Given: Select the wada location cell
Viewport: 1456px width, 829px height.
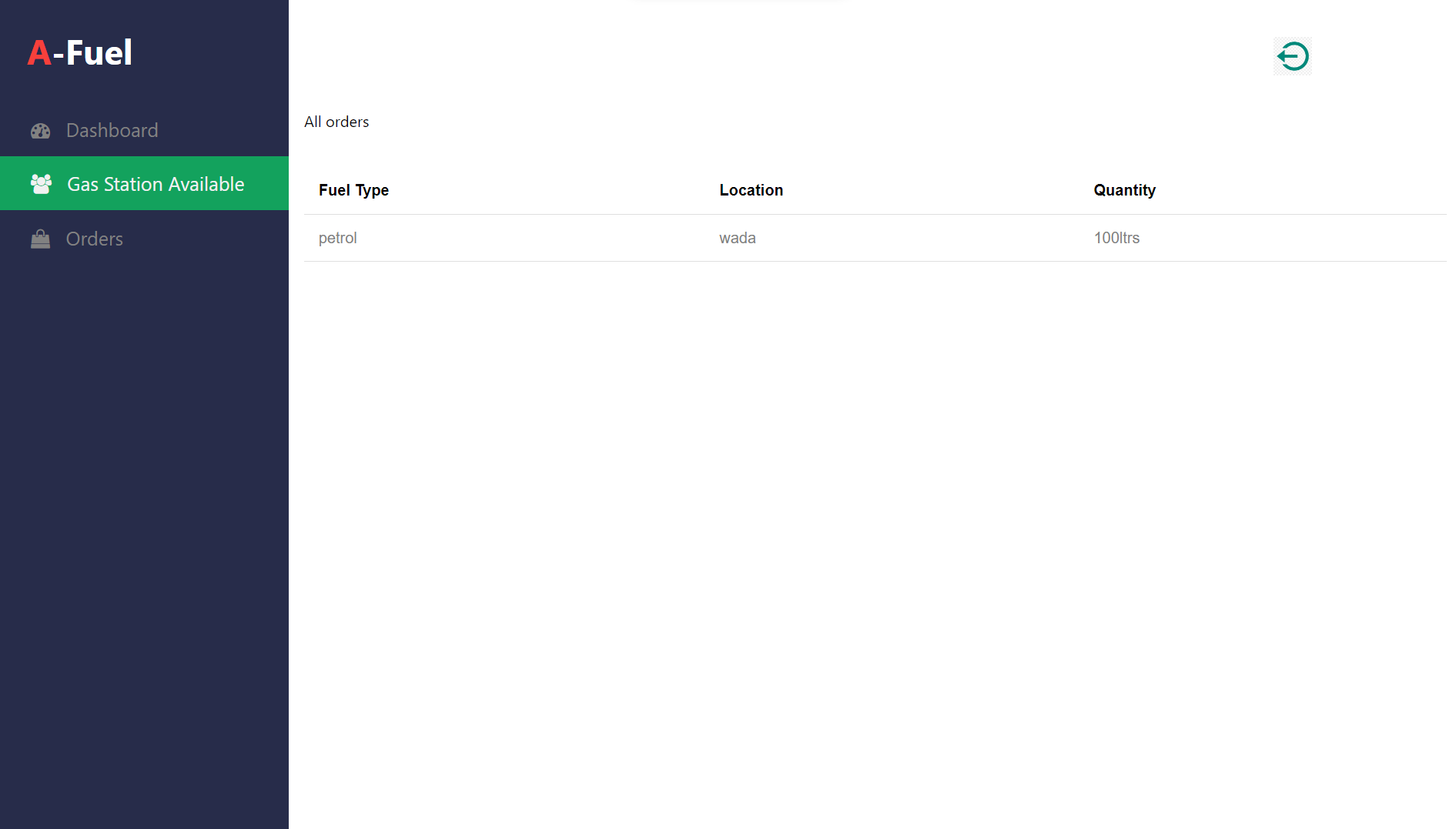Looking at the screenshot, I should pyautogui.click(x=737, y=238).
